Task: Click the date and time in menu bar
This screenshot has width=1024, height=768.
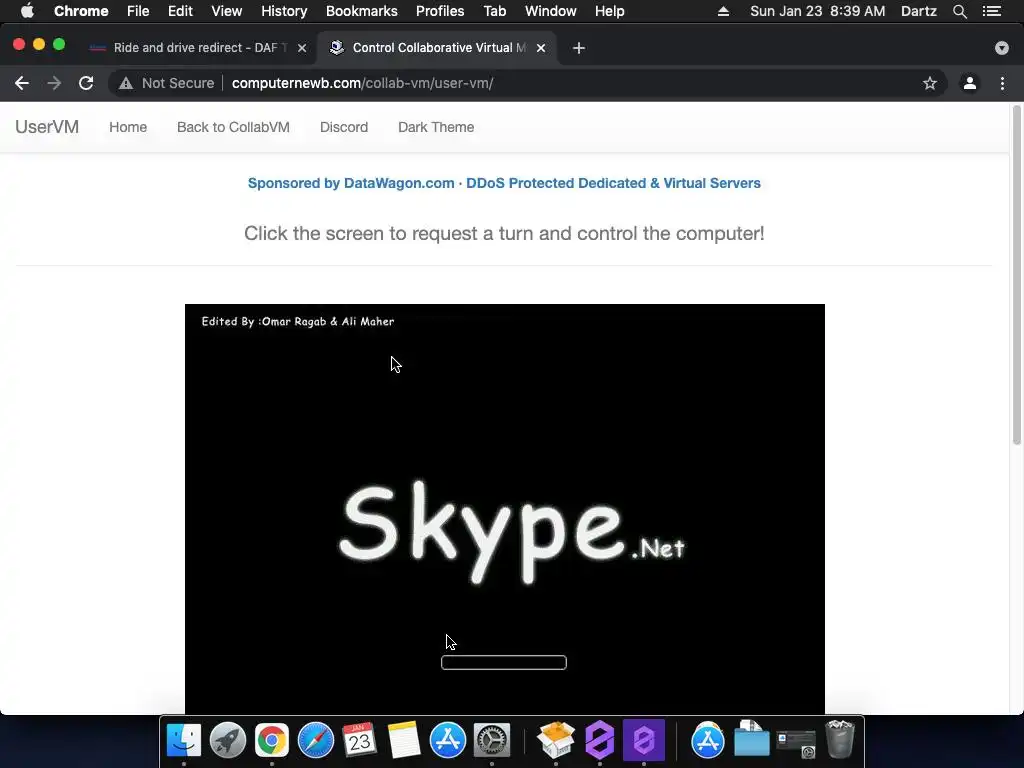Action: point(818,11)
